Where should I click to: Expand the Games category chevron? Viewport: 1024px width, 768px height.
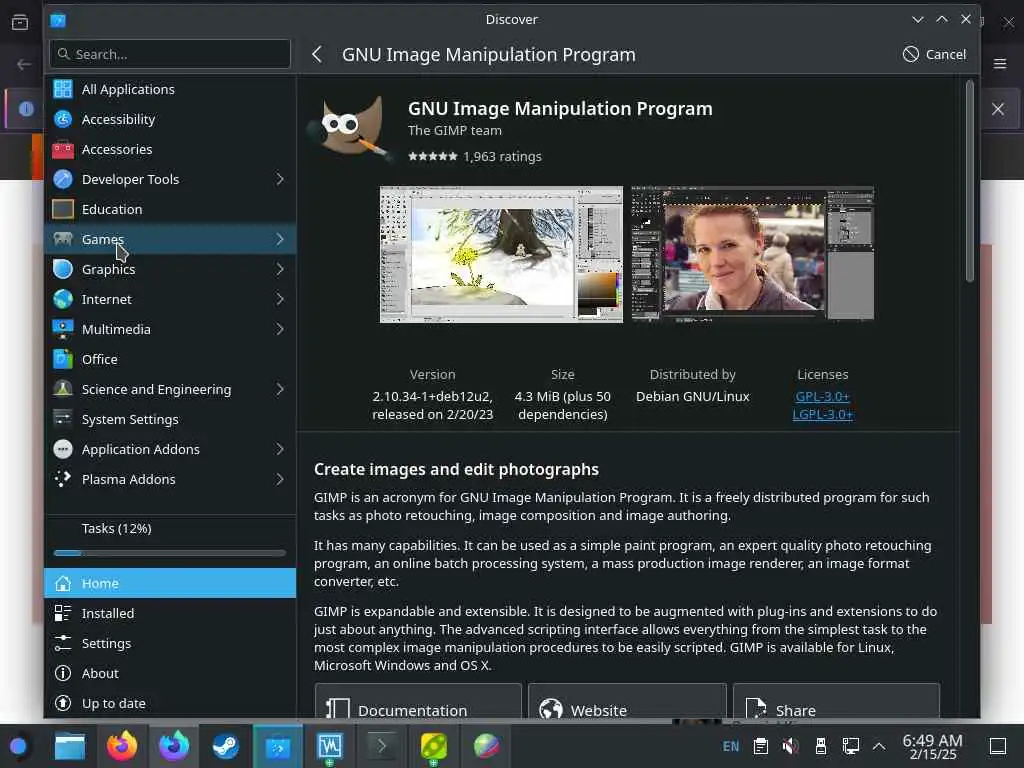tap(280, 239)
